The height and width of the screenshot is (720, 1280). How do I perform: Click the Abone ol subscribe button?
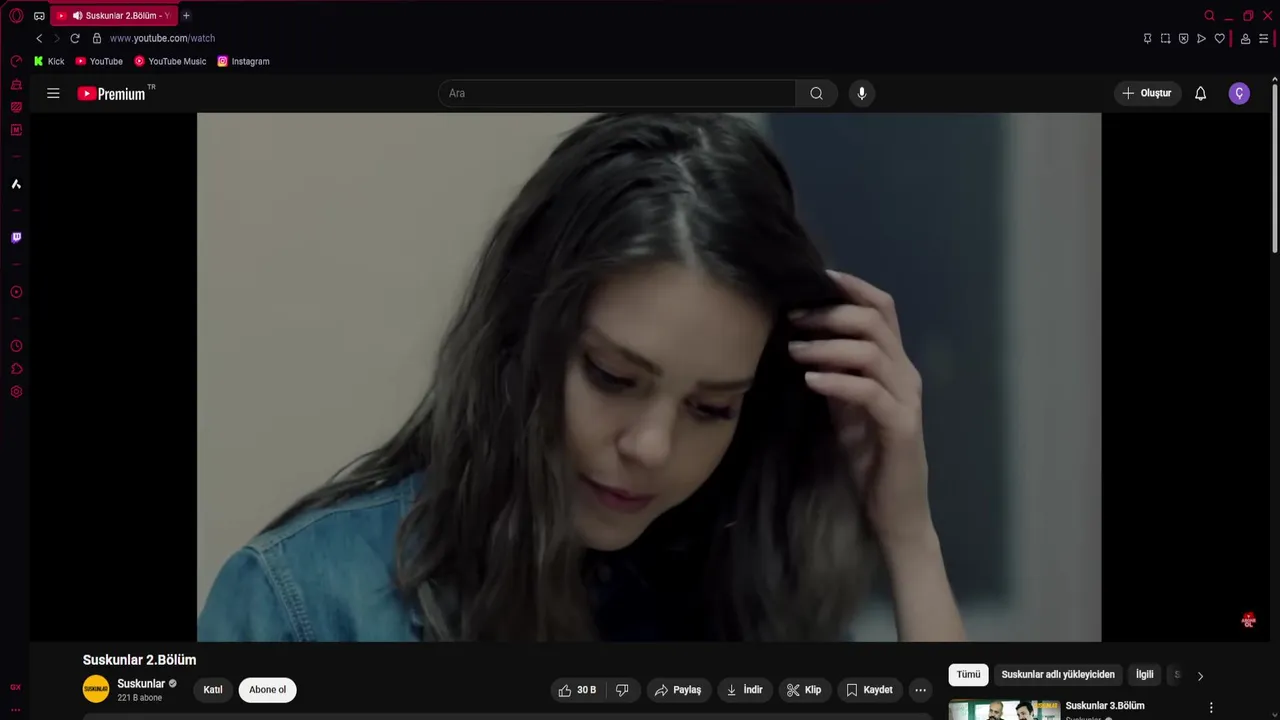coord(267,690)
